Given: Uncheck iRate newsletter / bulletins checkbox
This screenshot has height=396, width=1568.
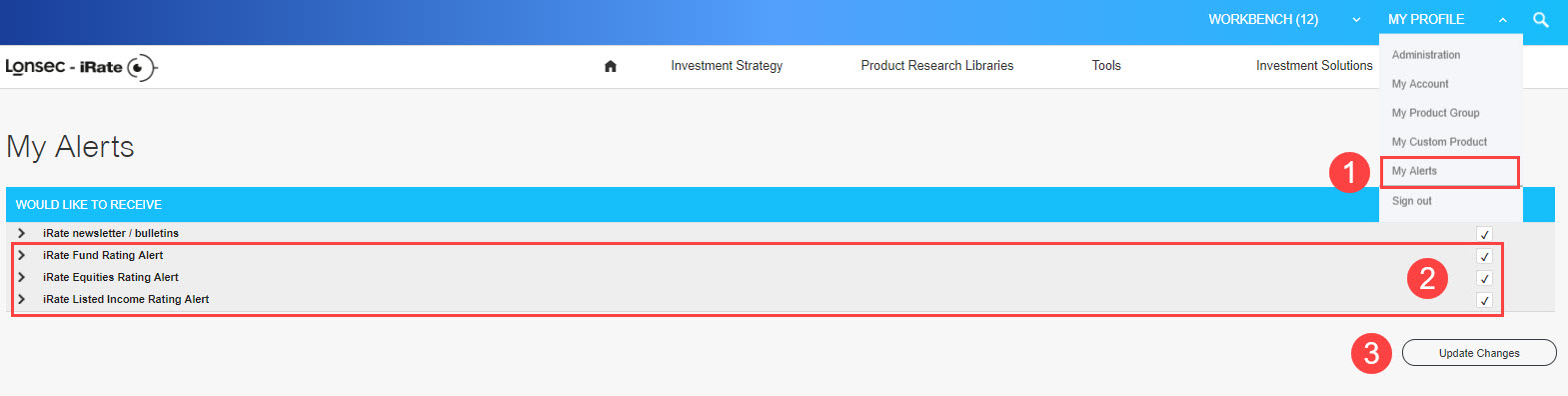Looking at the screenshot, I should [x=1484, y=234].
